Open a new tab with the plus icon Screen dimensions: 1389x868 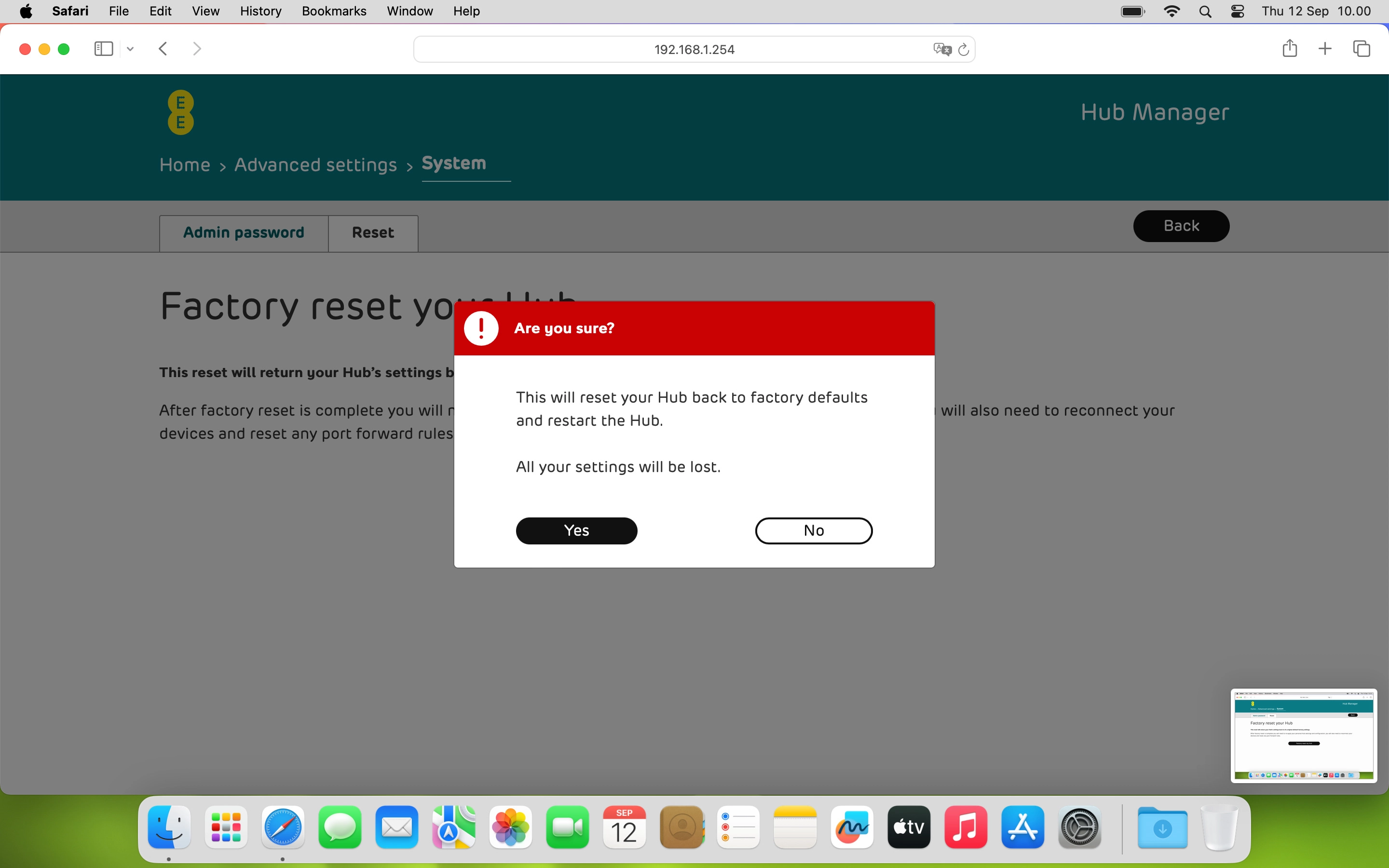click(1325, 49)
